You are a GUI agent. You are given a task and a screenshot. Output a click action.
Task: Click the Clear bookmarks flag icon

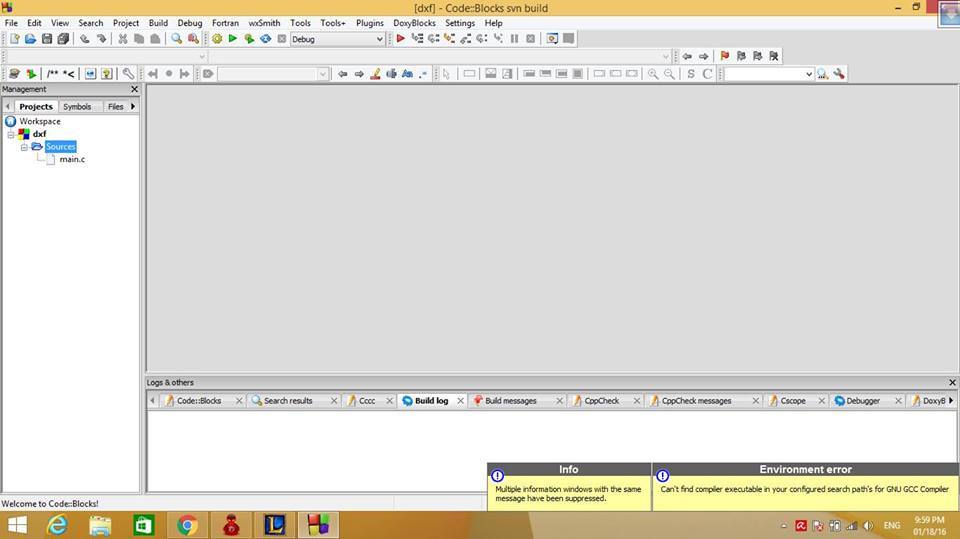pyautogui.click(x=774, y=56)
